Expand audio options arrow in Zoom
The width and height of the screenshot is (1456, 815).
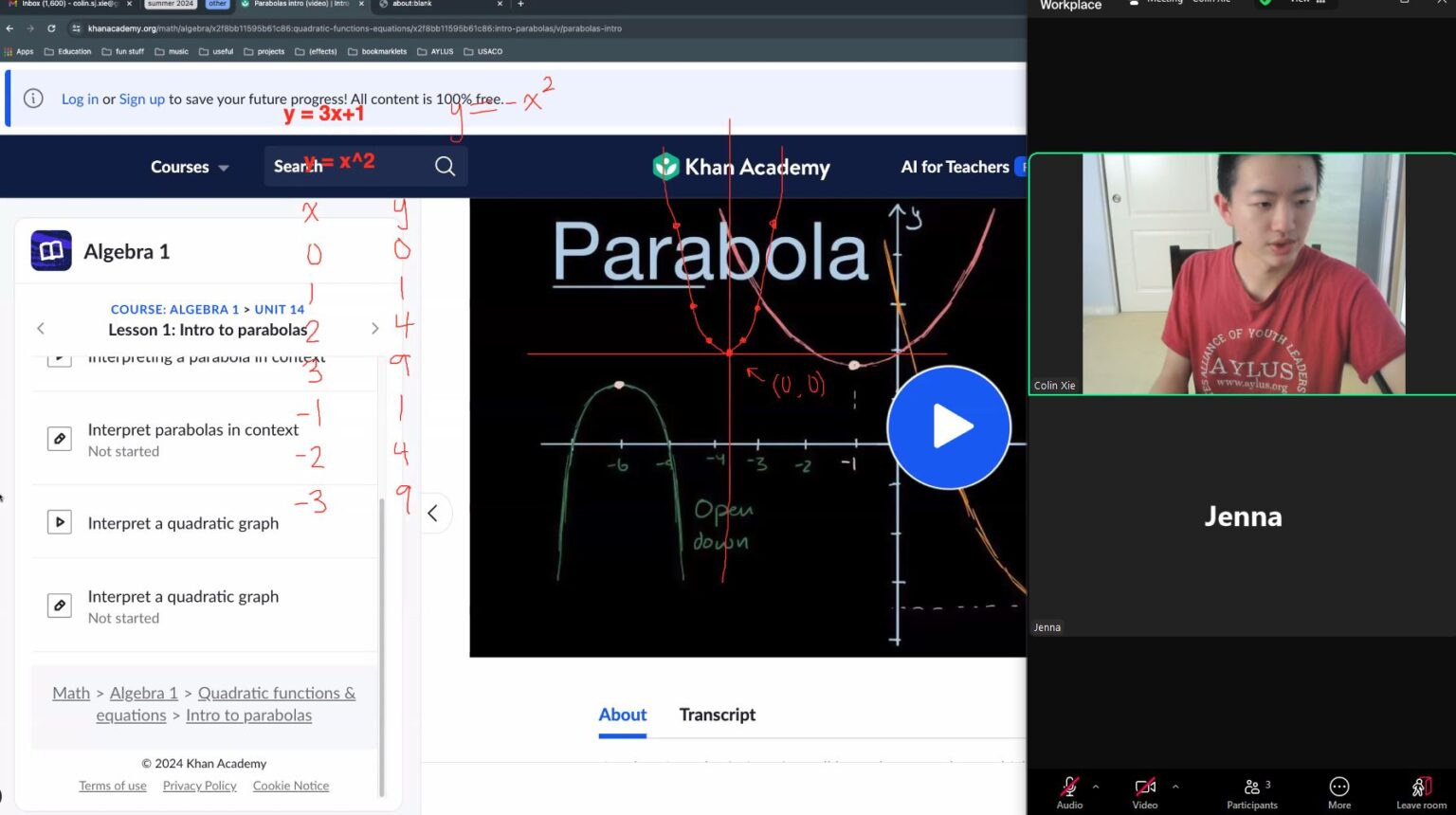[x=1096, y=787]
